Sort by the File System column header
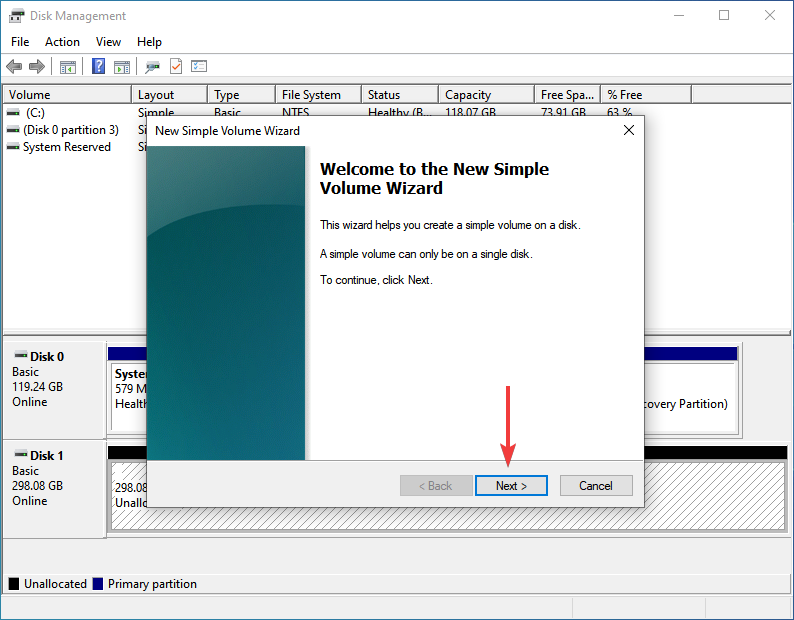794x620 pixels. click(319, 95)
